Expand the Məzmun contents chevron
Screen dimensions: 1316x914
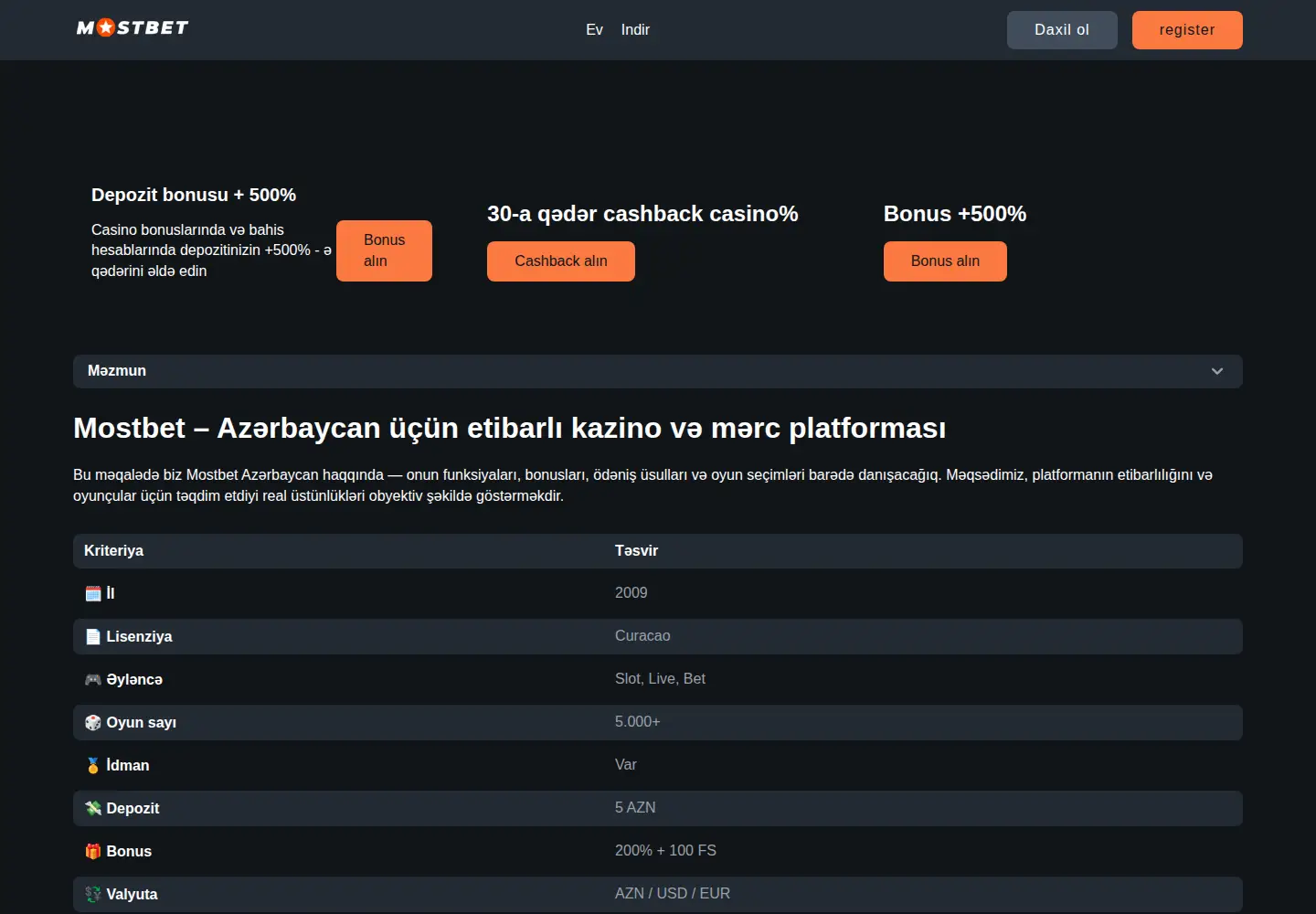click(x=1217, y=371)
